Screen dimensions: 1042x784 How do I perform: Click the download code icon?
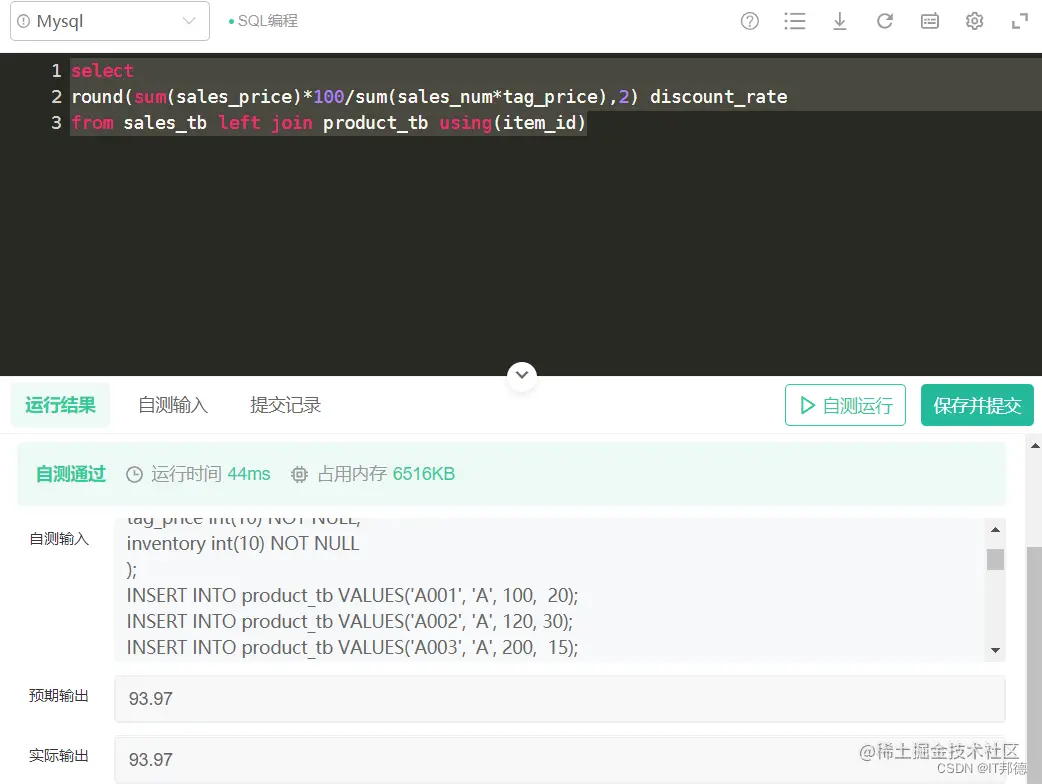point(839,21)
